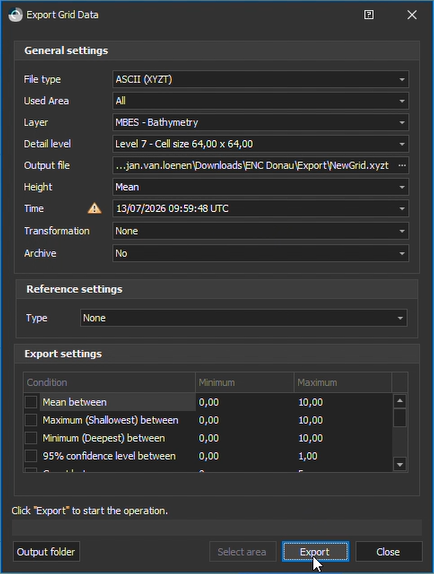The width and height of the screenshot is (434, 574).
Task: Close the Export Grid Data dialog
Action: click(x=412, y=15)
